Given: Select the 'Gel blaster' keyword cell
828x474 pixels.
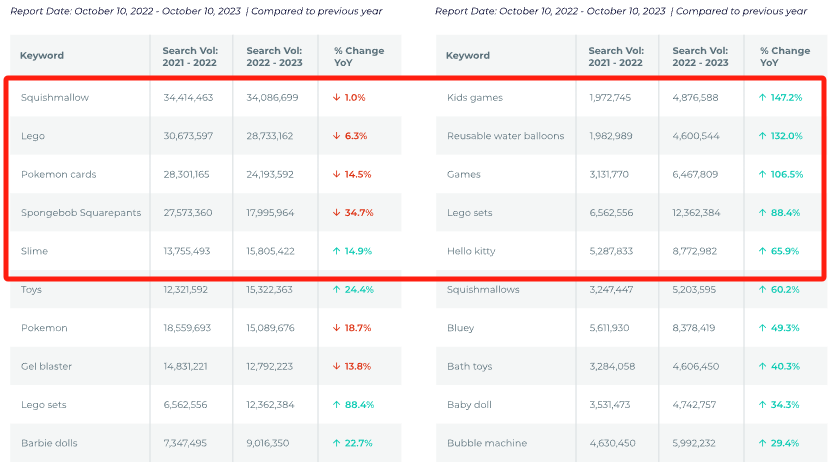Looking at the screenshot, I should [46, 366].
